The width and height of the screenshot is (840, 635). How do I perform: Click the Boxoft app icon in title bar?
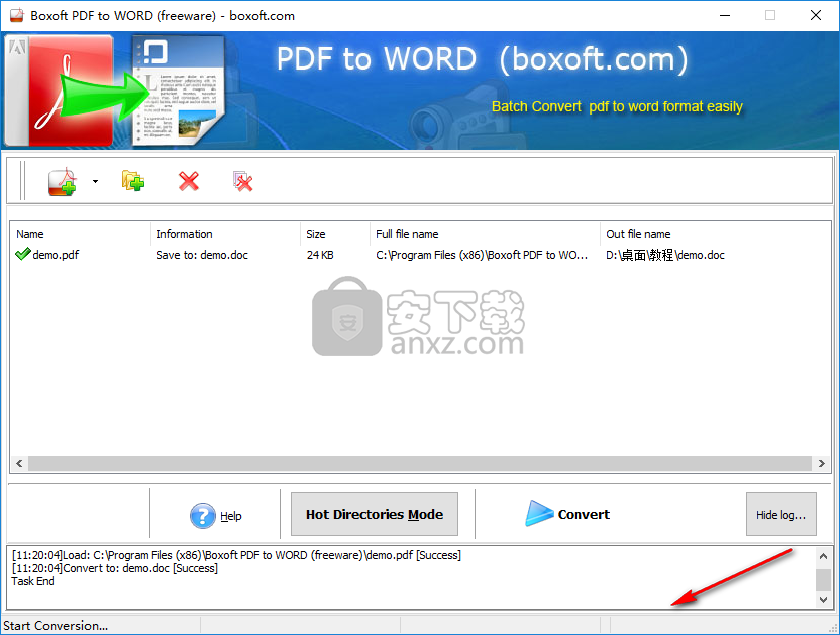click(x=17, y=15)
